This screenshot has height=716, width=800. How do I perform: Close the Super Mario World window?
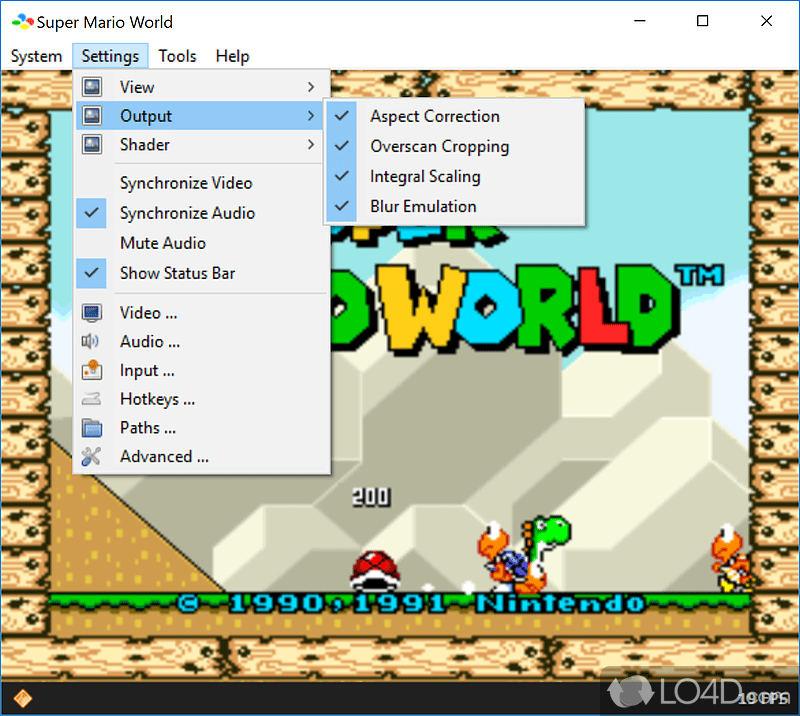(766, 21)
